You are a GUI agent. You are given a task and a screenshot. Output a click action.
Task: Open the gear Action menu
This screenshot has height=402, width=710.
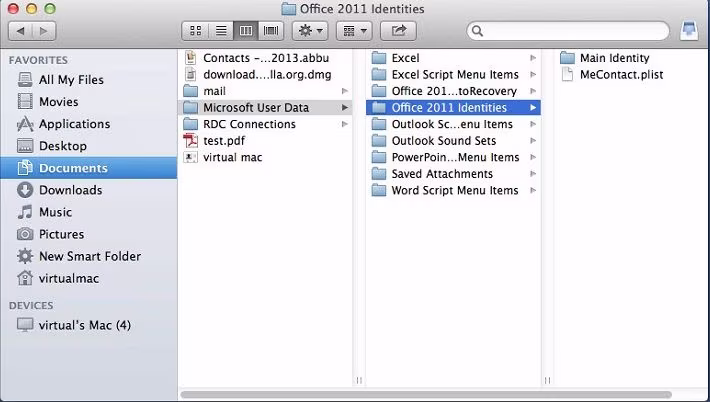(310, 31)
